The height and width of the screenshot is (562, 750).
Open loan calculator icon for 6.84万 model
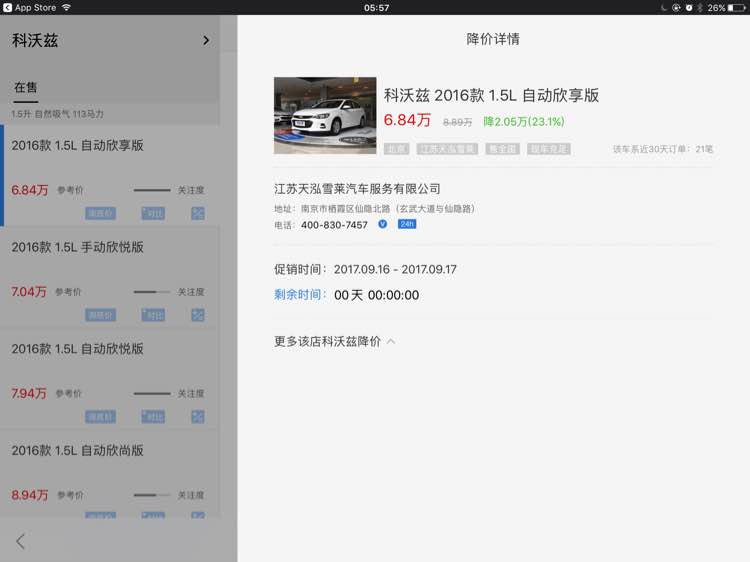(x=198, y=213)
